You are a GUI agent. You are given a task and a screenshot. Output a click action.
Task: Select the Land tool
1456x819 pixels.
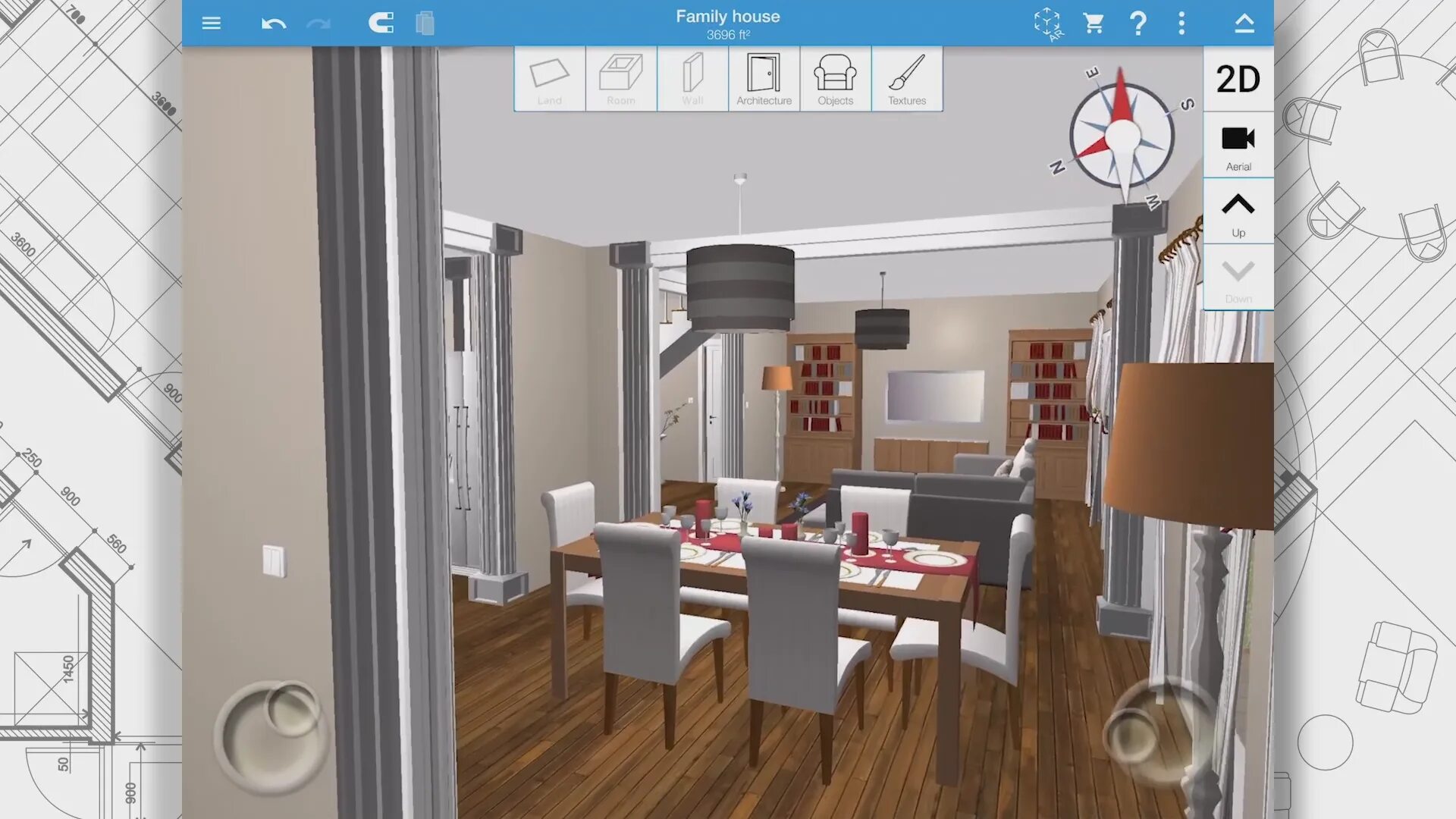click(549, 79)
